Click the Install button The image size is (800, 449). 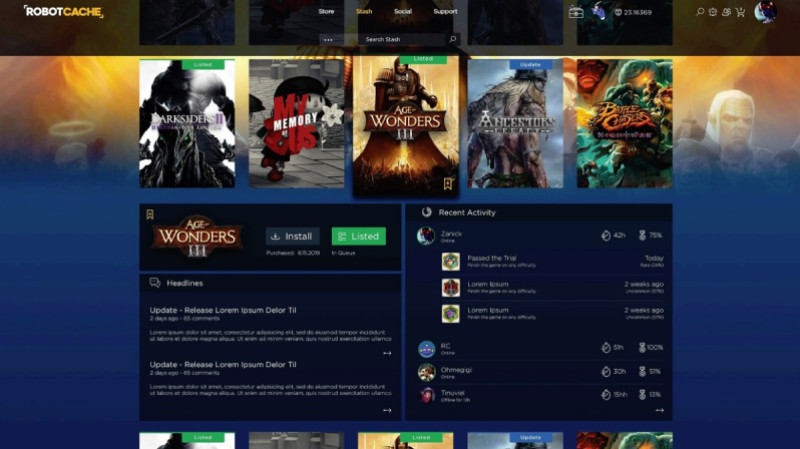292,236
